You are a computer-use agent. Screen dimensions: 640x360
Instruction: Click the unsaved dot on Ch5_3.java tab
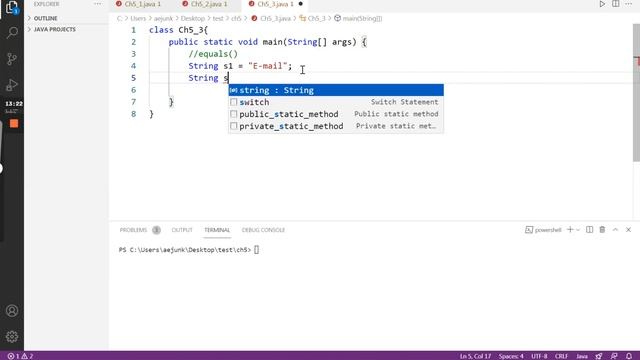pos(301,4)
